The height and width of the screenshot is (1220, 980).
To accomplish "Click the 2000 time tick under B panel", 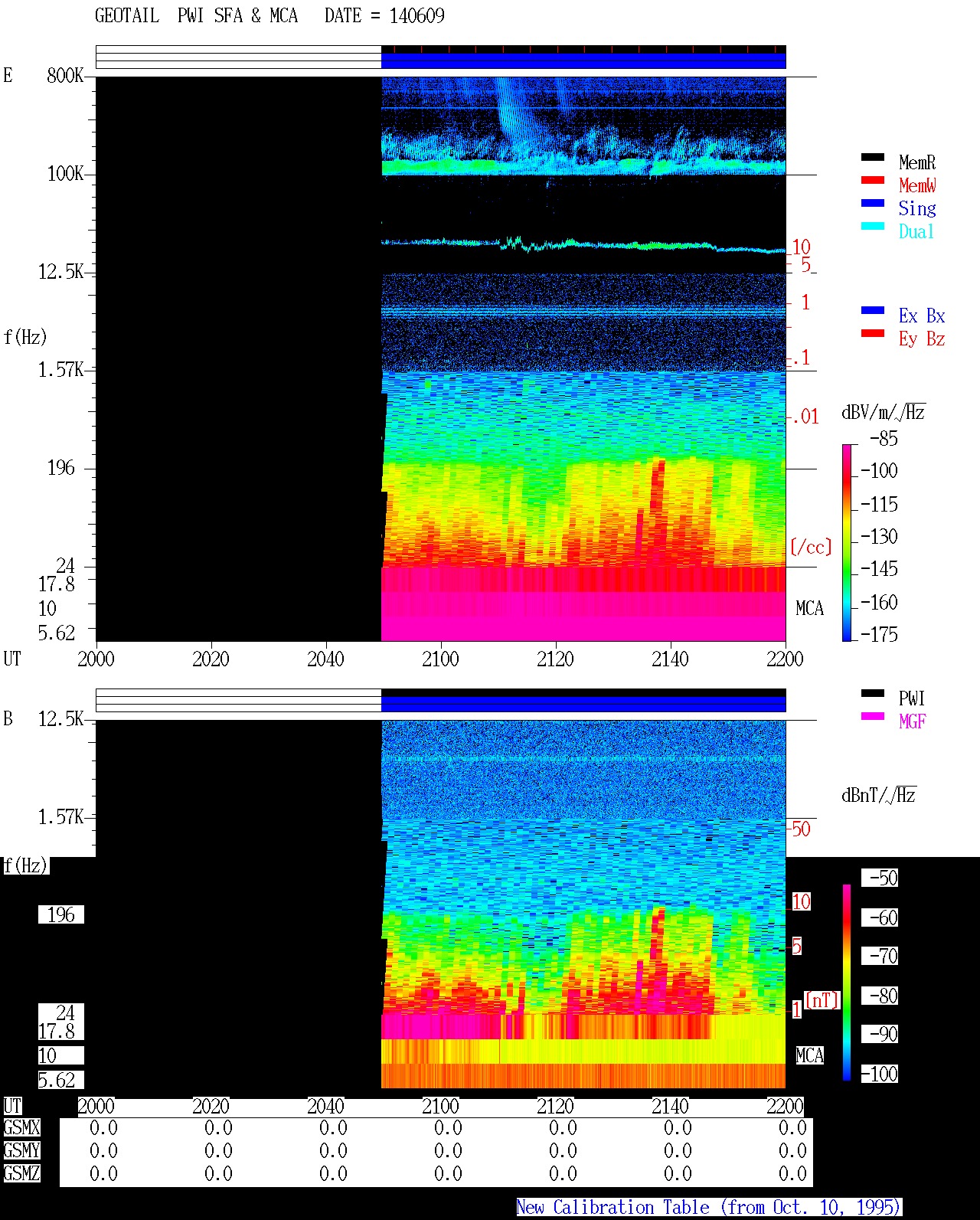I will tap(96, 1106).
